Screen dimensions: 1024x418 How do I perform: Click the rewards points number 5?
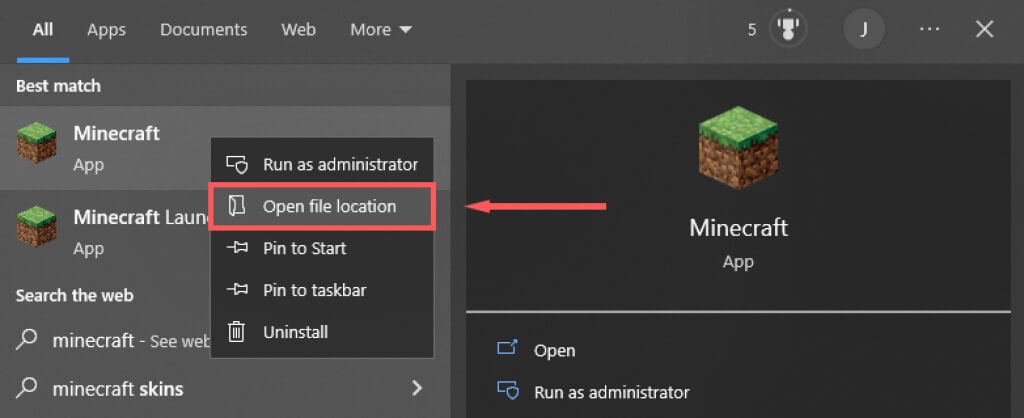pos(752,30)
